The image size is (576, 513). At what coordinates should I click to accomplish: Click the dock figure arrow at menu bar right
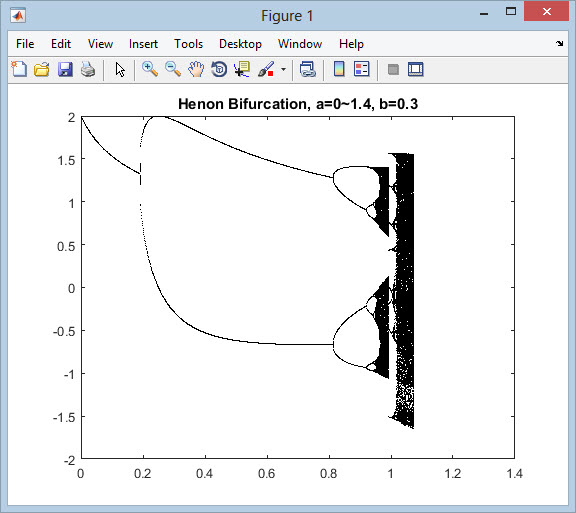click(x=559, y=43)
